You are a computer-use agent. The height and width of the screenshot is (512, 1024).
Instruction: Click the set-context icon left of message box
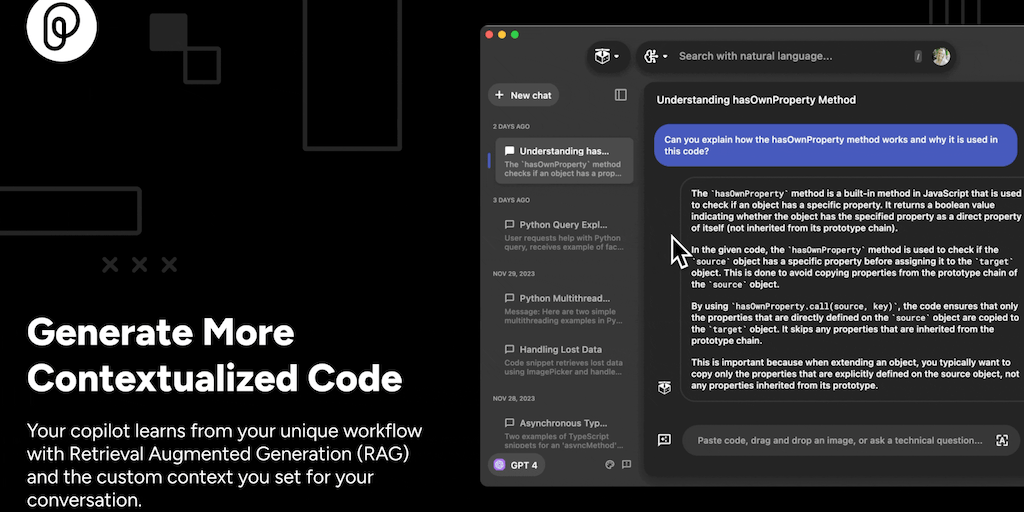pos(664,440)
